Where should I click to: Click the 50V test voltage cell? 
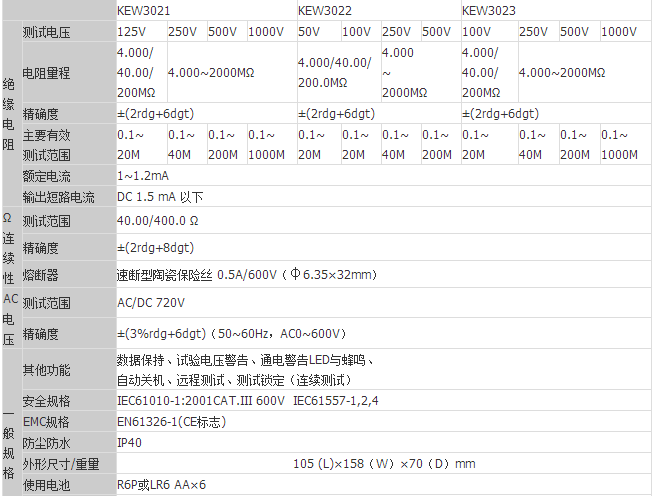[310, 32]
